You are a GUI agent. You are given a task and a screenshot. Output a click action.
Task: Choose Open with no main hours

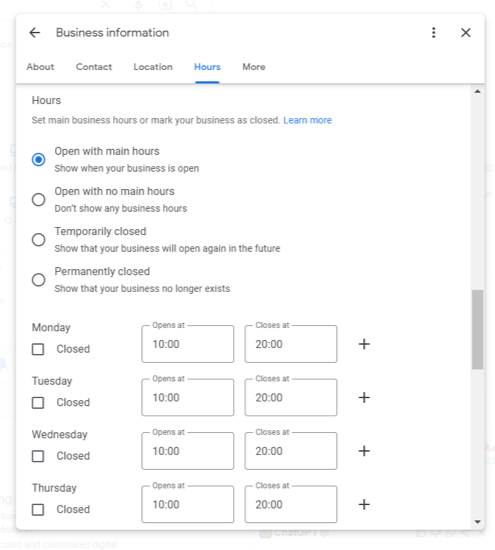click(x=39, y=200)
